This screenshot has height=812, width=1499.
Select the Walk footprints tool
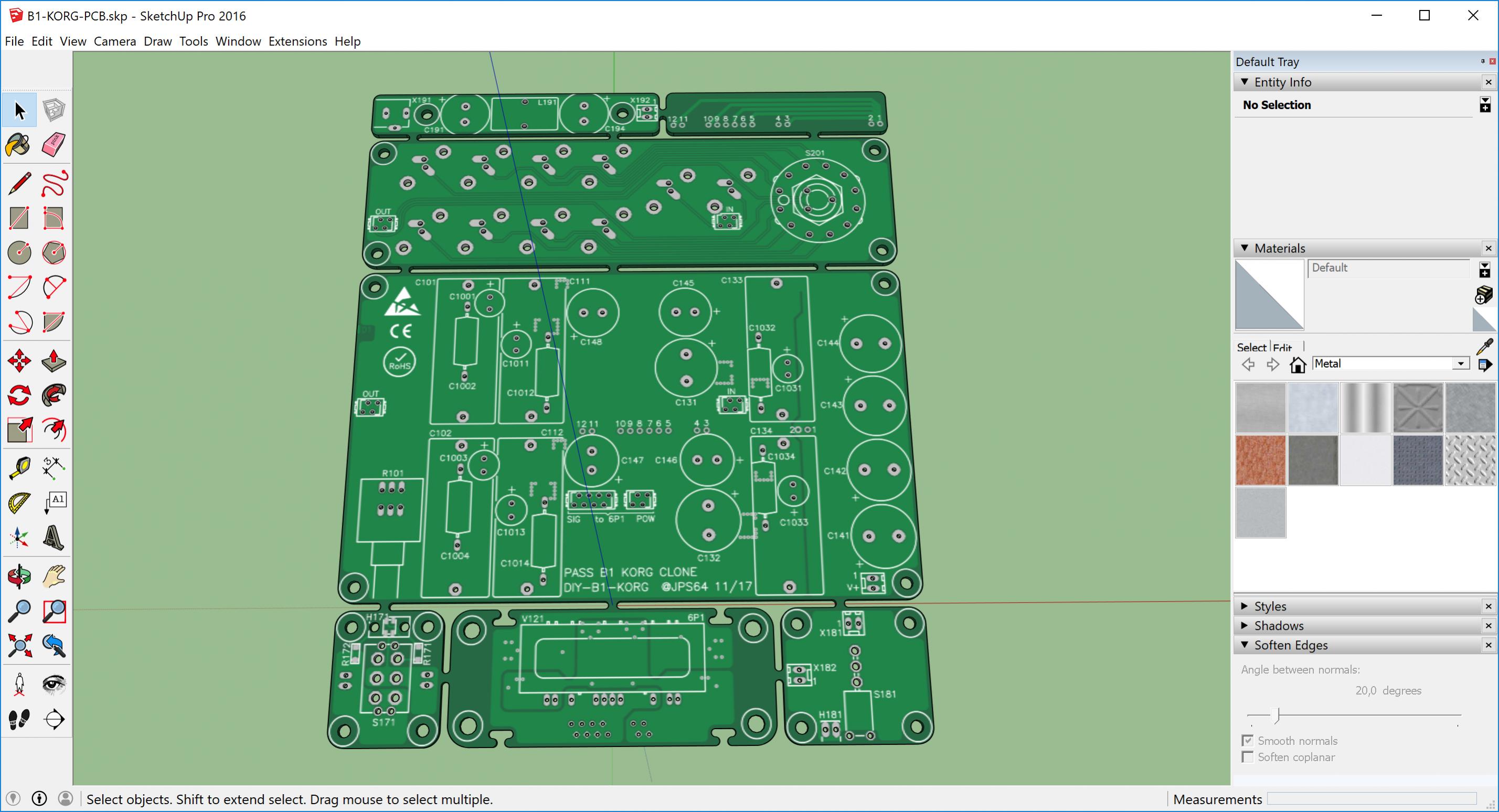click(x=19, y=720)
